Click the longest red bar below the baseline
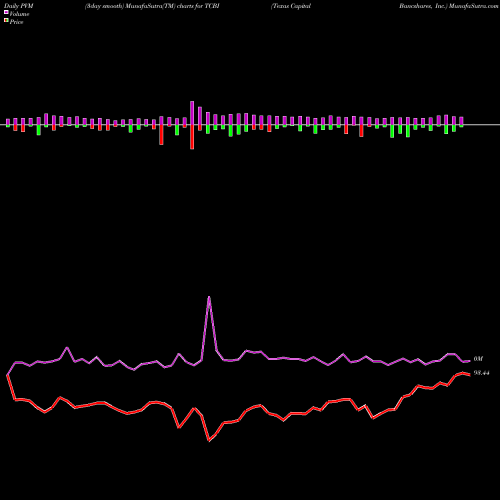The image size is (500, 500). [192, 137]
